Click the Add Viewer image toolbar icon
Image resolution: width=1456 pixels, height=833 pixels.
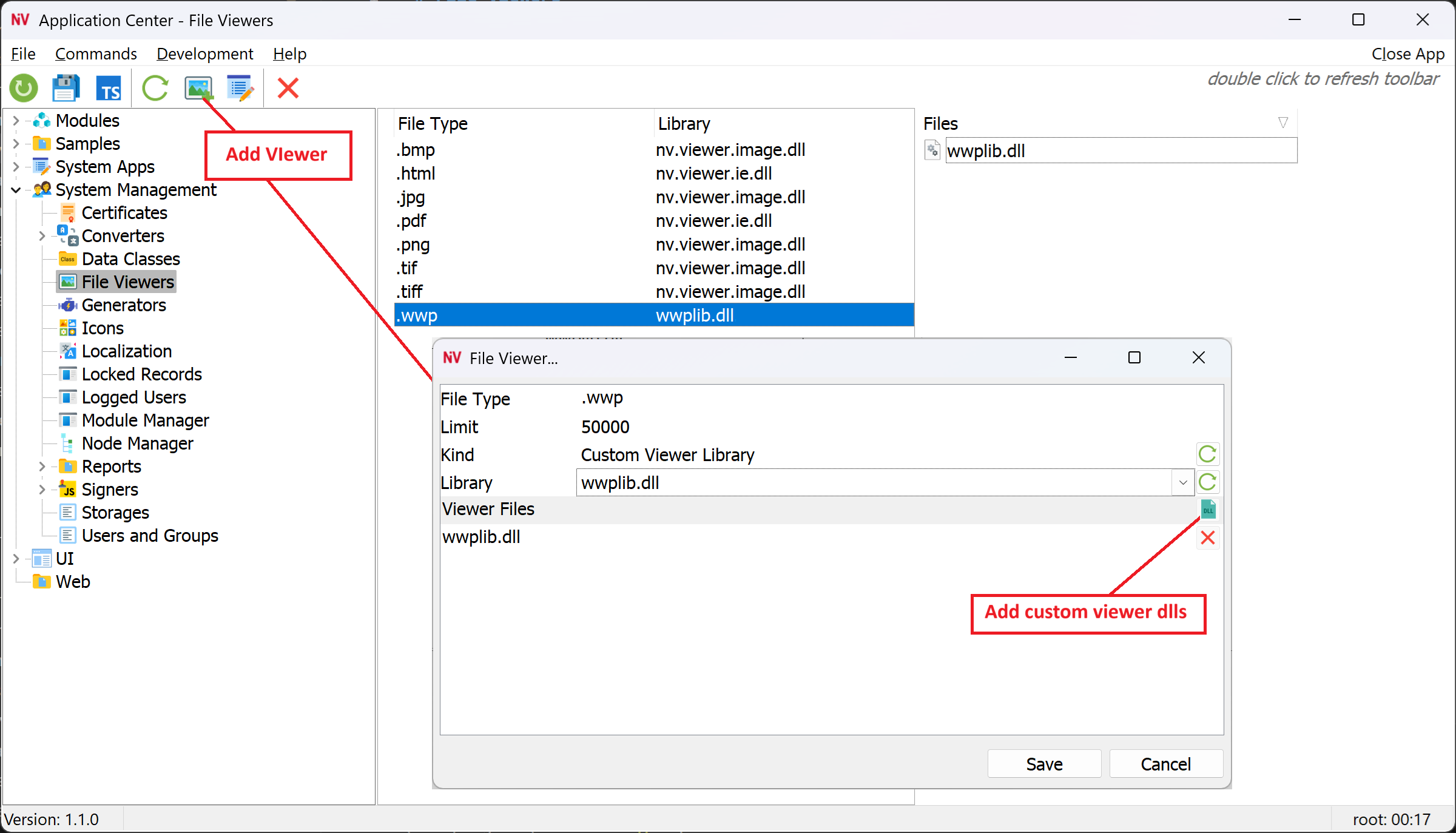(x=198, y=89)
